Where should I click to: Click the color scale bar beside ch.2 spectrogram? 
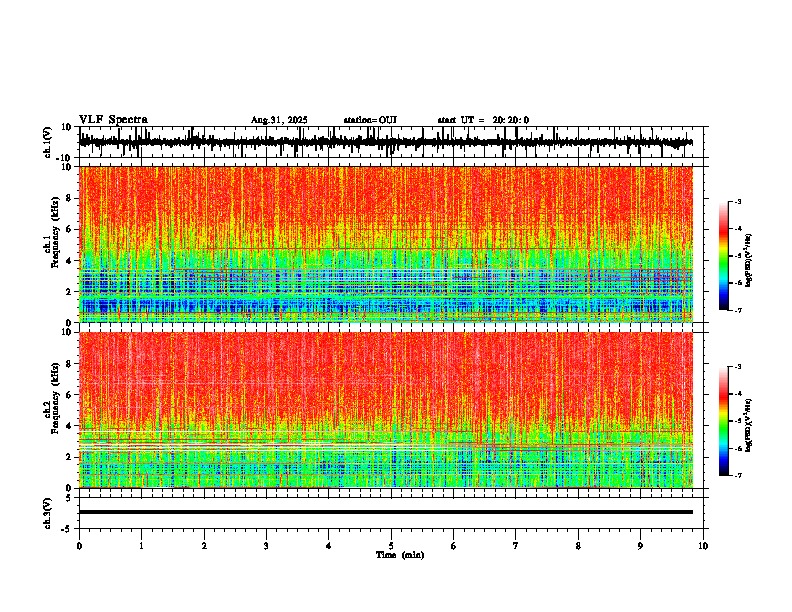click(723, 421)
